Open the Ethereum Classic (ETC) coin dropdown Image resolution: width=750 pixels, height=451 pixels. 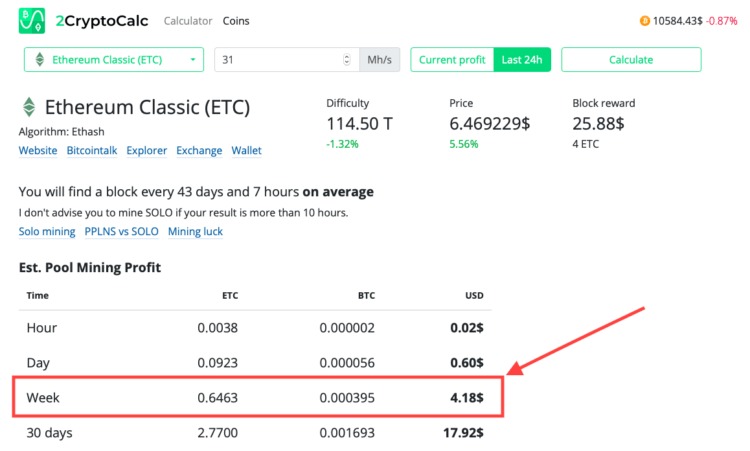point(114,60)
